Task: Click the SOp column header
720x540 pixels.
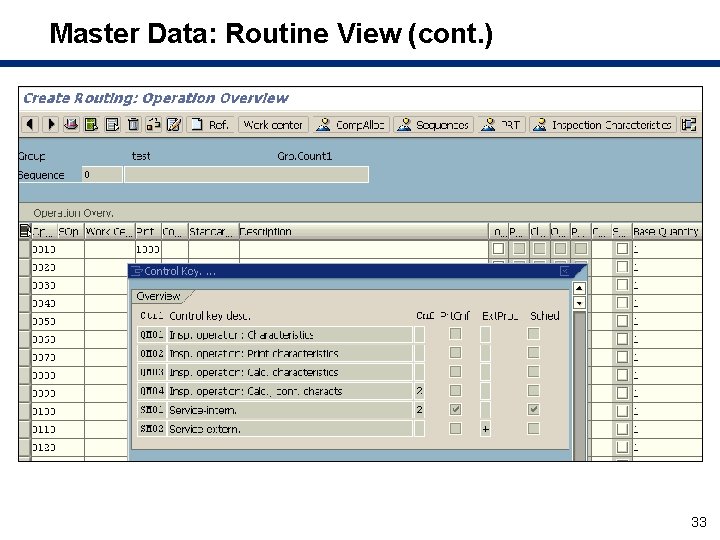Action: [69, 231]
